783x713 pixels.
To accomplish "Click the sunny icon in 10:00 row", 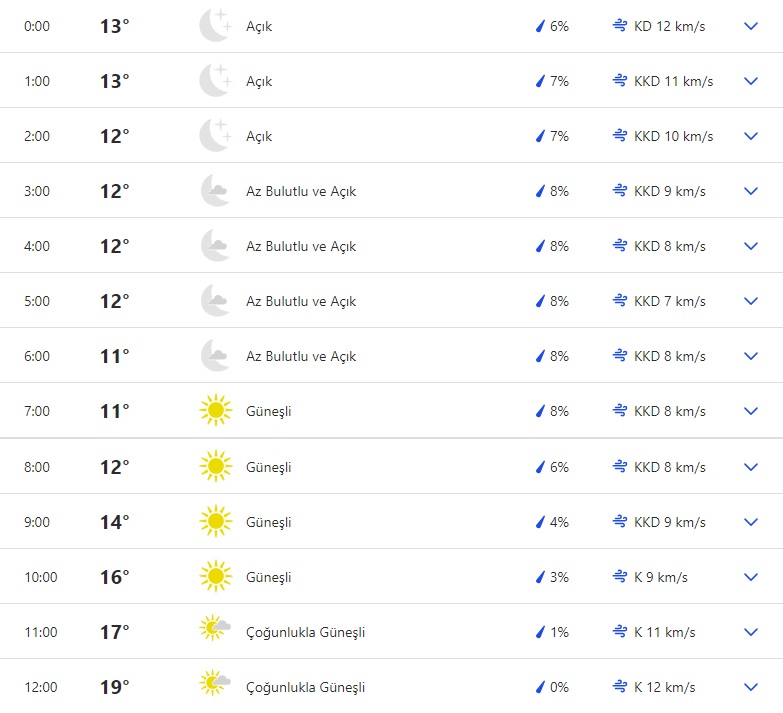I will [x=215, y=577].
